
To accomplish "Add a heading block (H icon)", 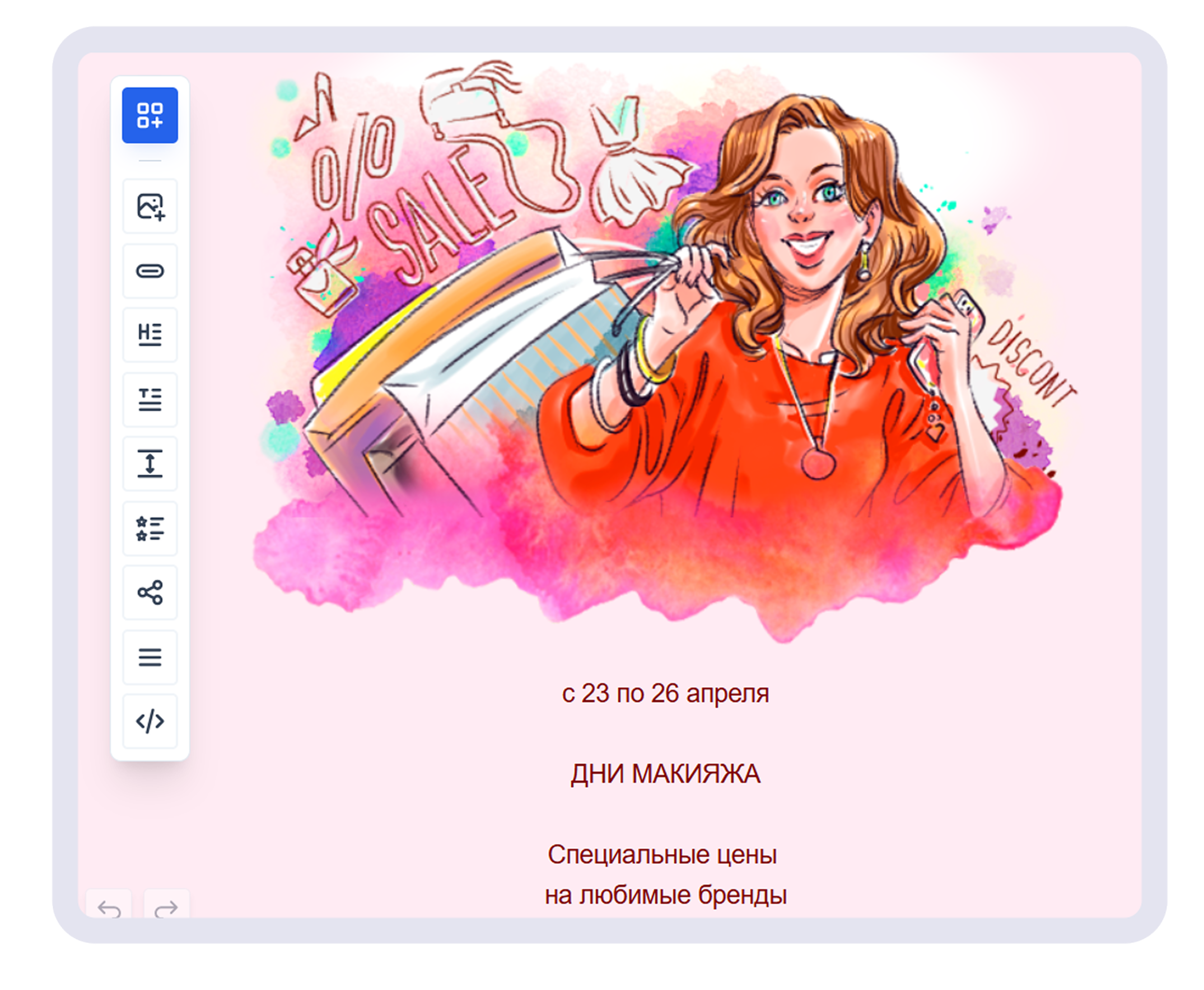I will click(150, 335).
